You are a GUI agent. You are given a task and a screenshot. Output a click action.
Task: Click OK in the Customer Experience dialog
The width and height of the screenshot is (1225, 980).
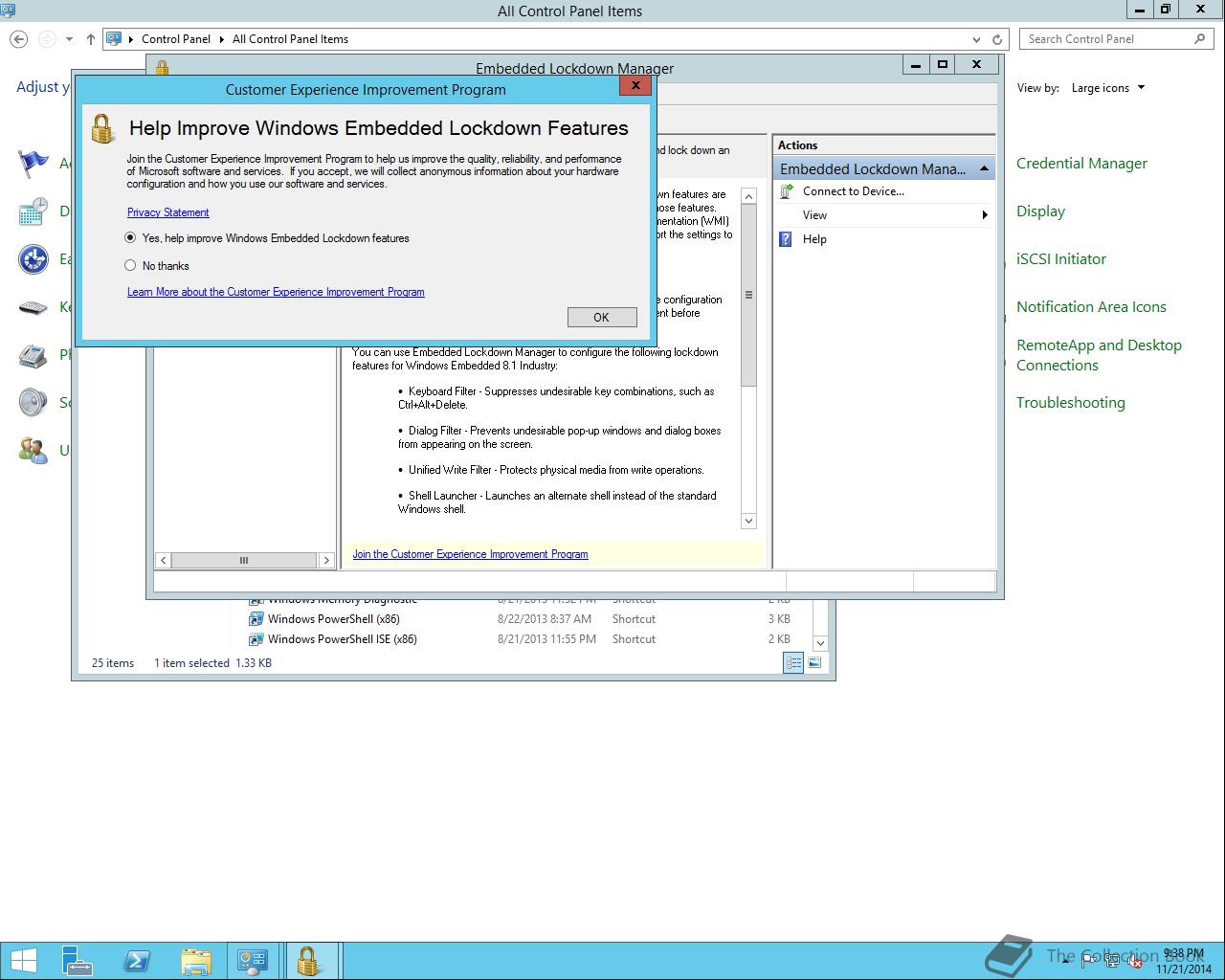click(x=602, y=318)
